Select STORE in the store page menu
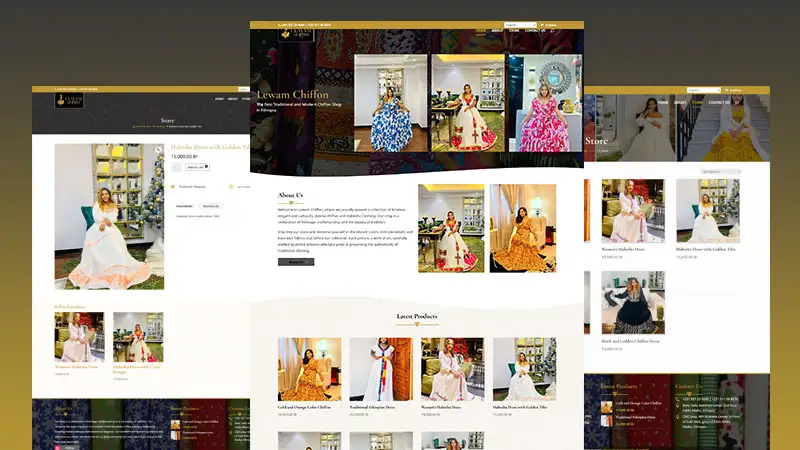 [x=697, y=103]
